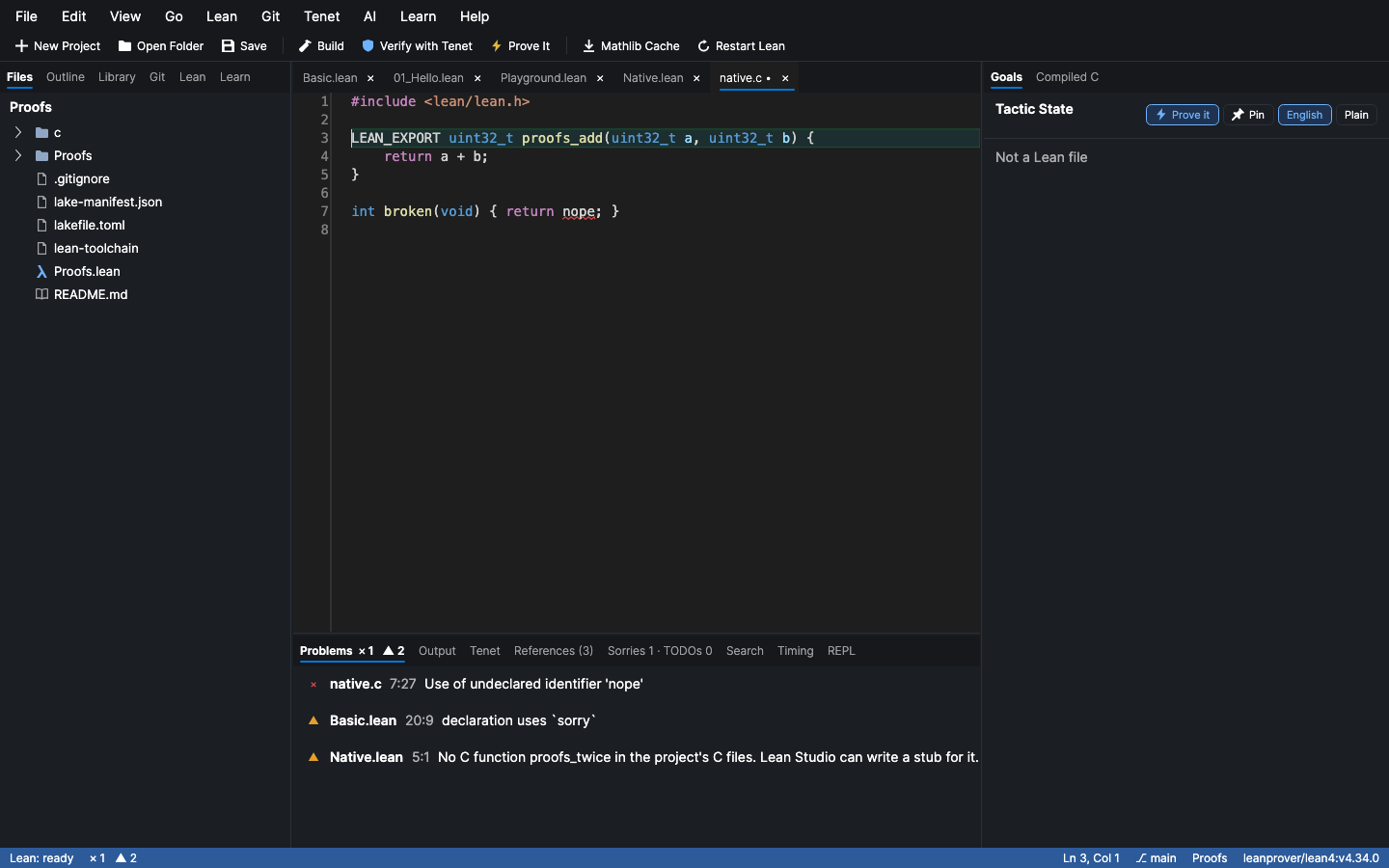Open the Tenet menu

coord(321,16)
